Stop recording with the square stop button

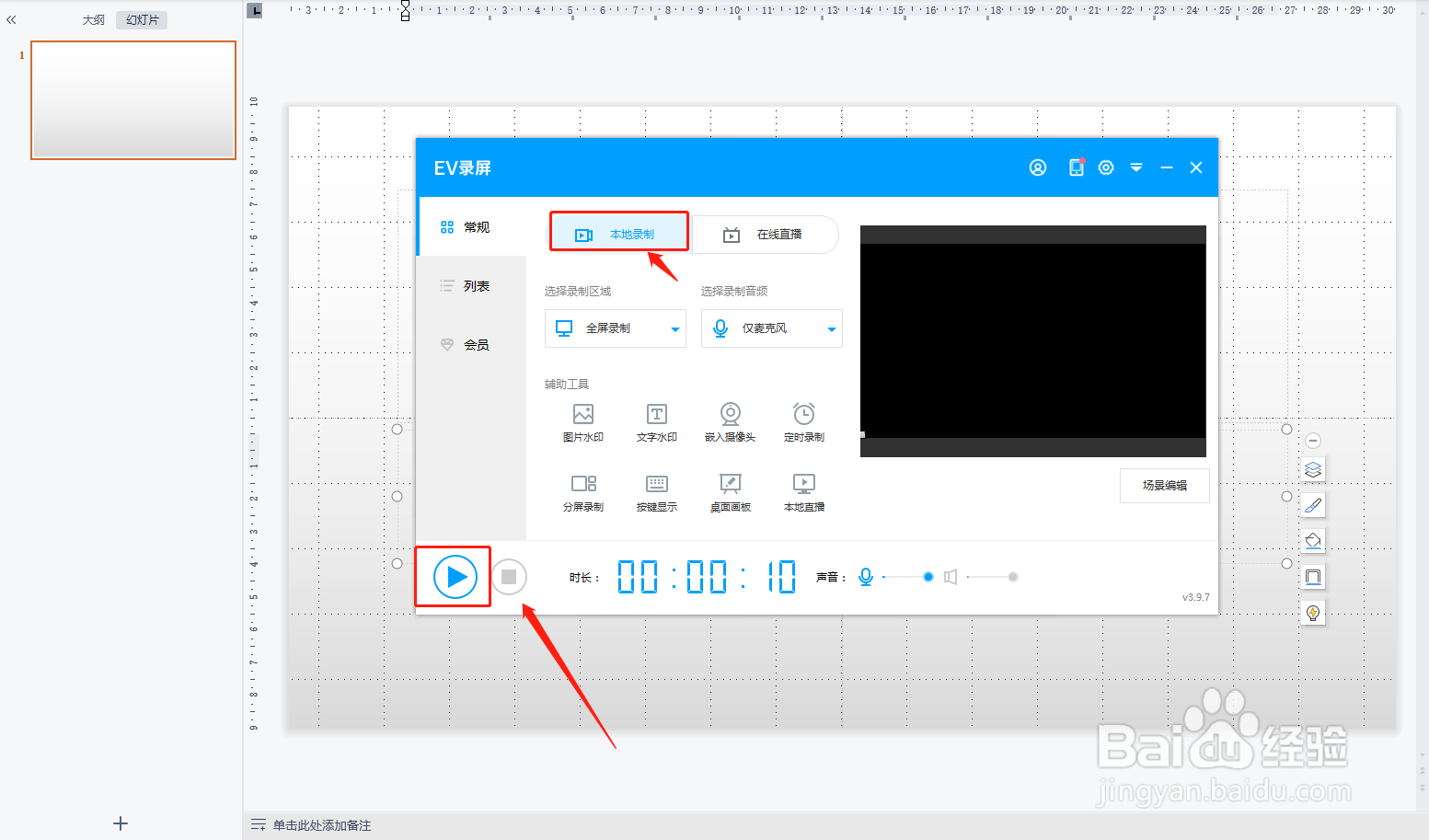509,577
